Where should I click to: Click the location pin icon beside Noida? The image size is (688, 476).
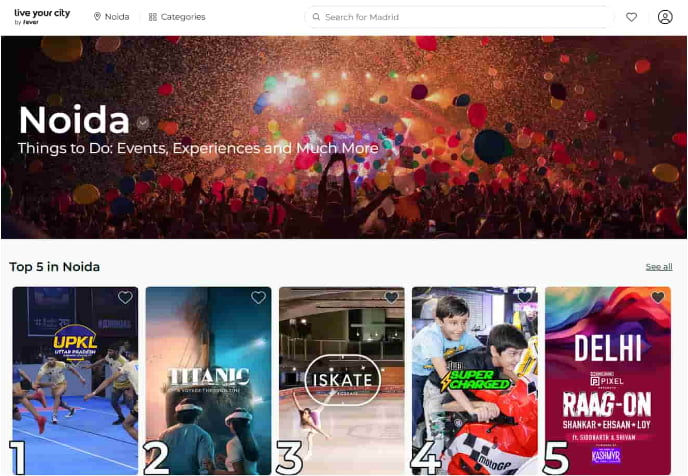pyautogui.click(x=97, y=17)
